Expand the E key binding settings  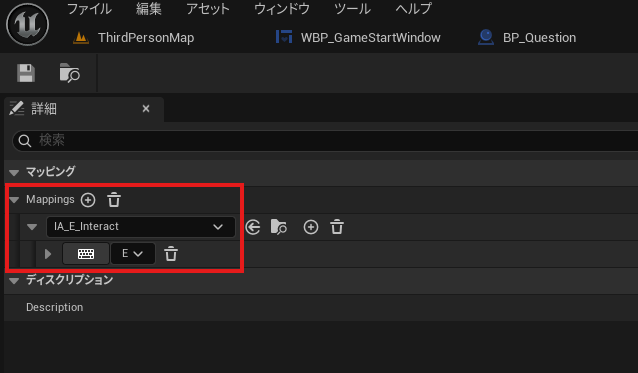click(x=48, y=254)
